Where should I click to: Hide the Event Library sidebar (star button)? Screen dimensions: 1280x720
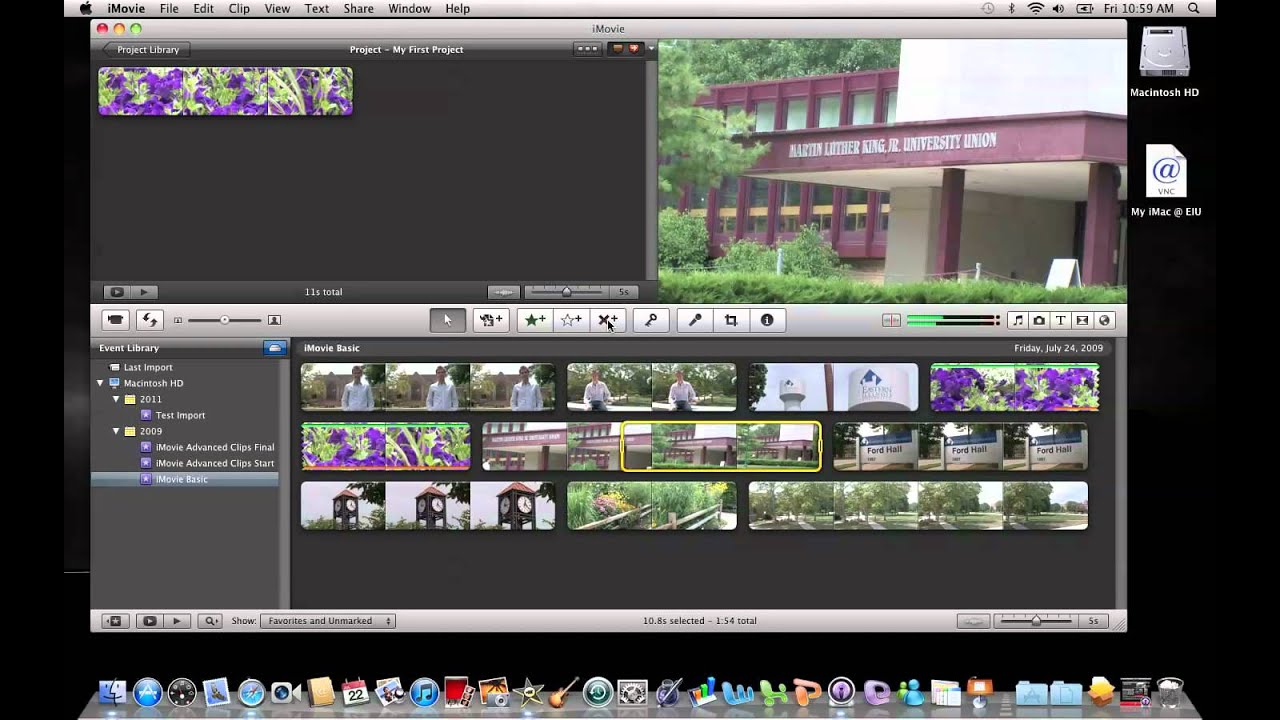[x=115, y=621]
